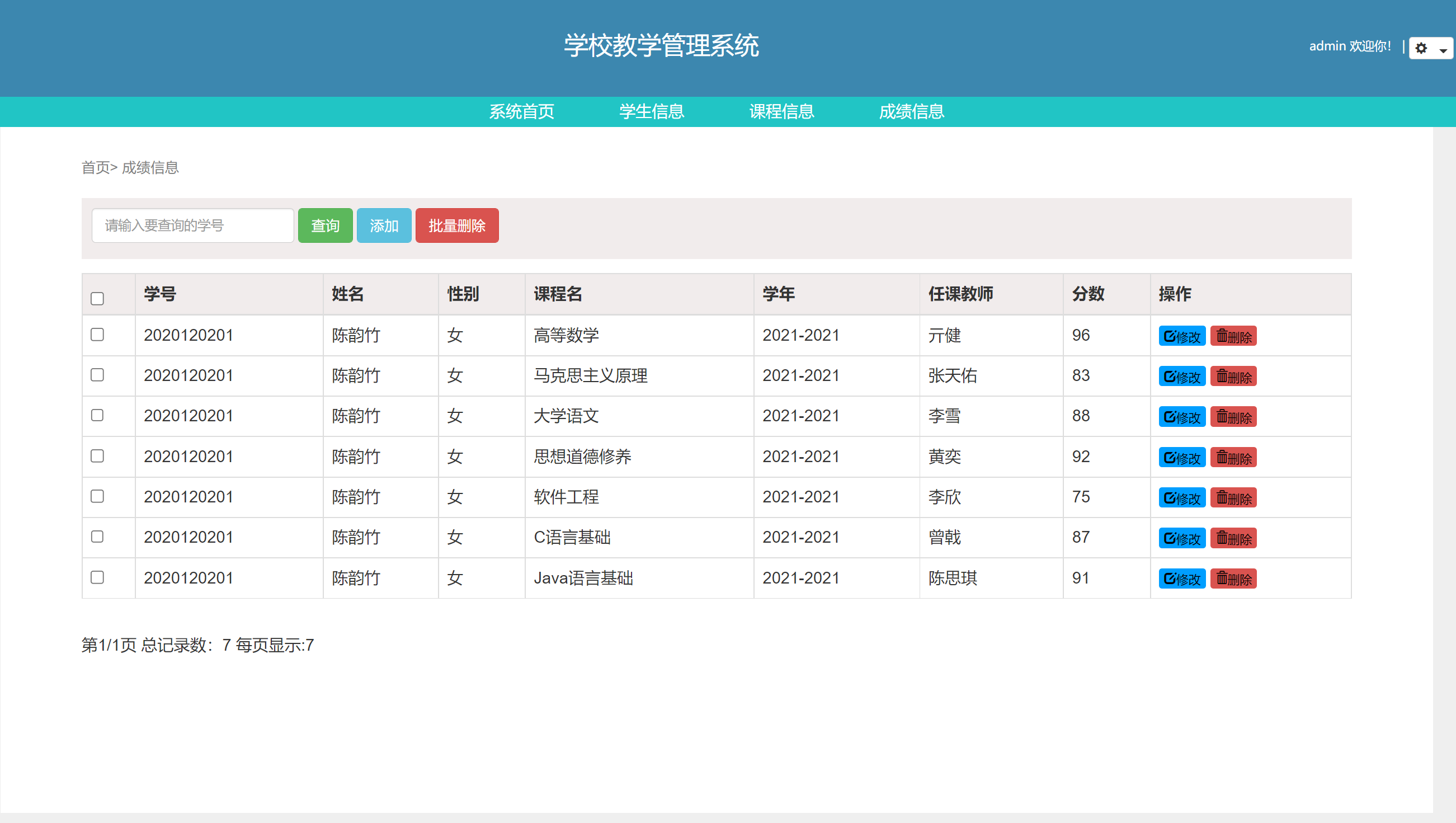This screenshot has height=823, width=1456.
Task: Click the red 批量删除 button
Action: [456, 225]
